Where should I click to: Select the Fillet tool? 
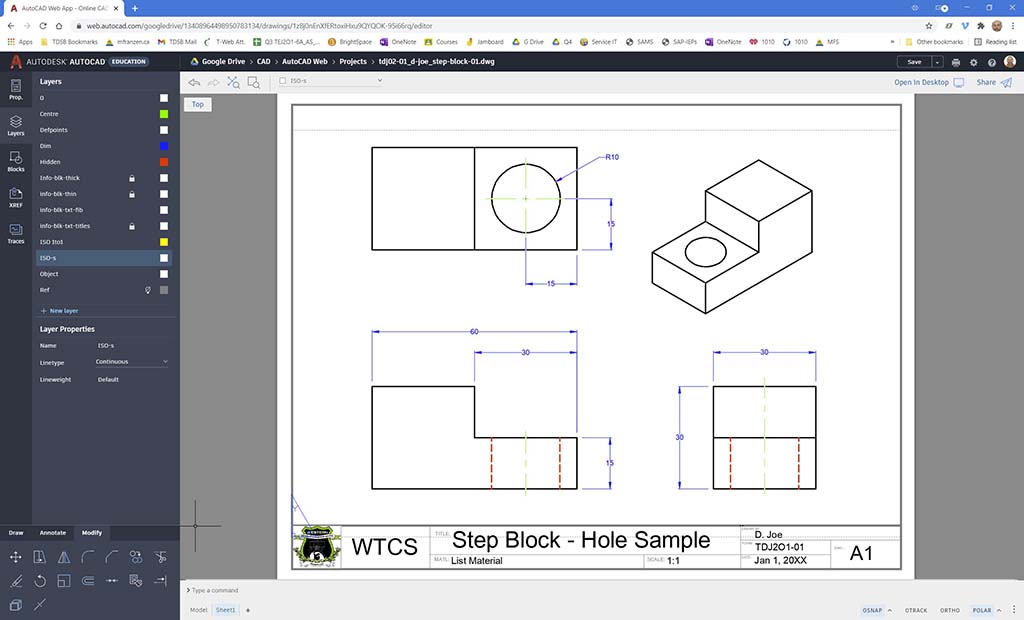[x=88, y=557]
